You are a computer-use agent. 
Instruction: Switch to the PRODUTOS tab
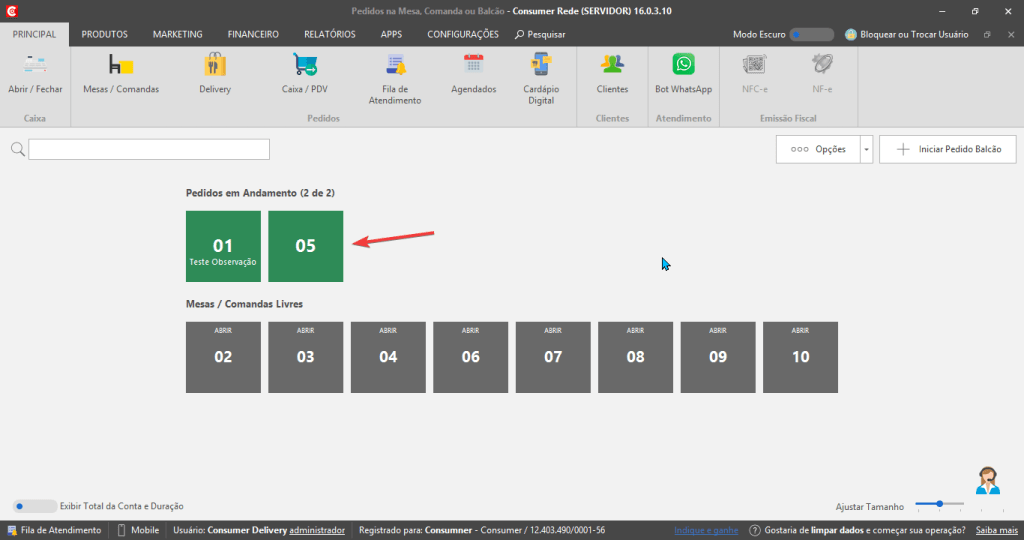pos(104,35)
